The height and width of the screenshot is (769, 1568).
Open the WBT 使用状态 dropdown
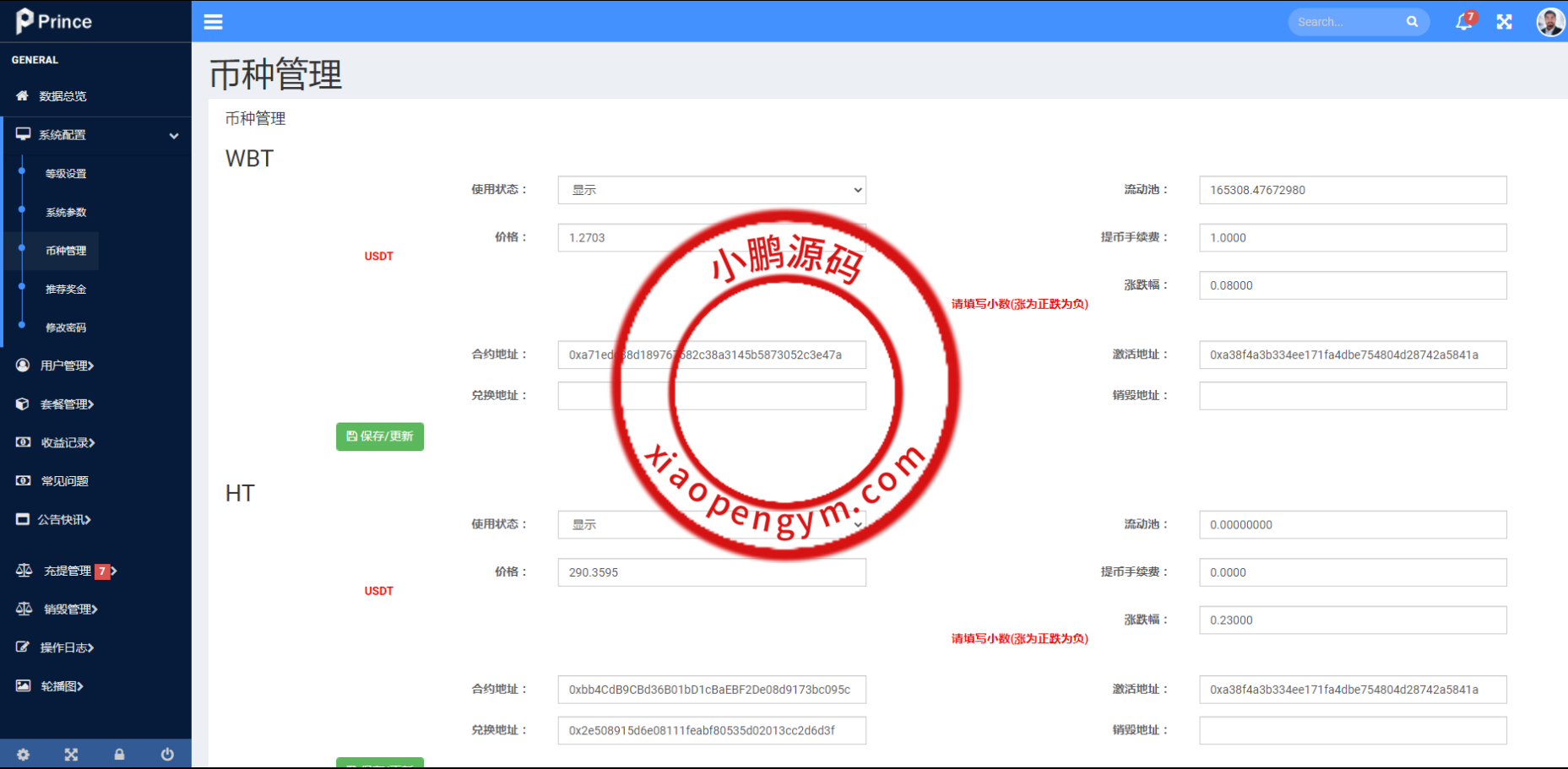click(711, 190)
